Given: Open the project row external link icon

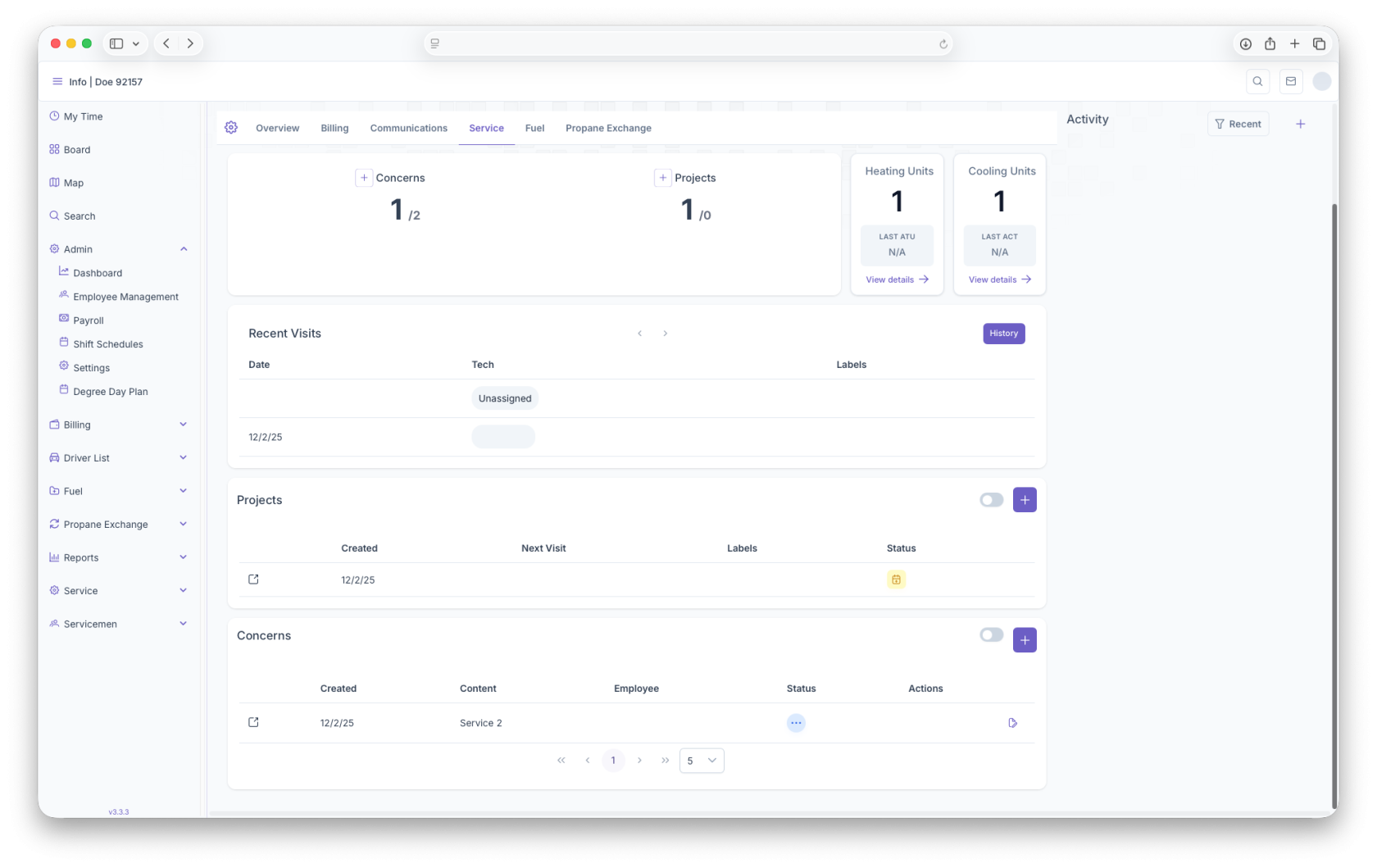Looking at the screenshot, I should point(253,579).
